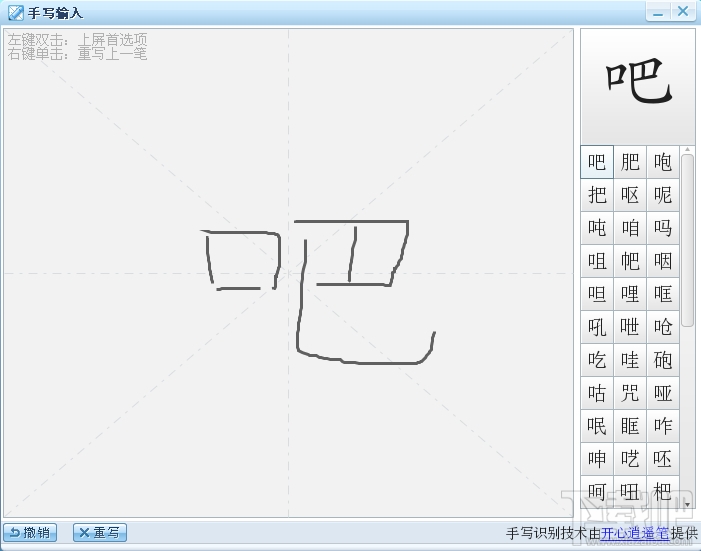Click the candidate list scroll-down arrow

688,504
